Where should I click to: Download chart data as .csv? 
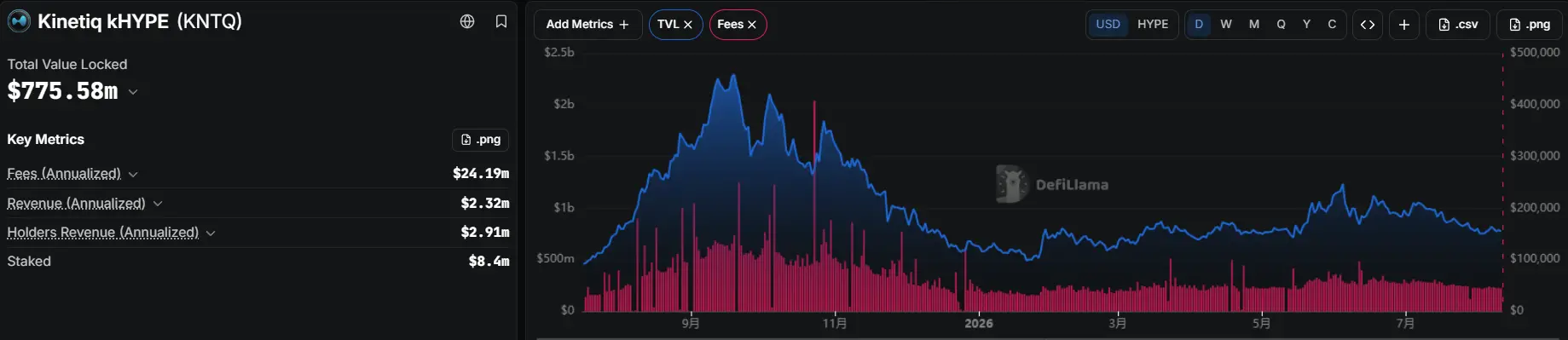(1458, 25)
